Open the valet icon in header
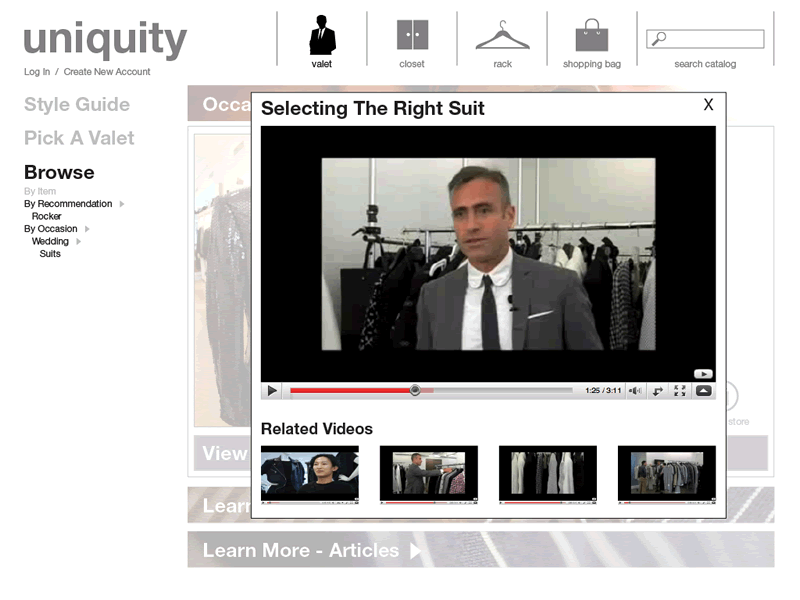The height and width of the screenshot is (600, 800). point(322,35)
